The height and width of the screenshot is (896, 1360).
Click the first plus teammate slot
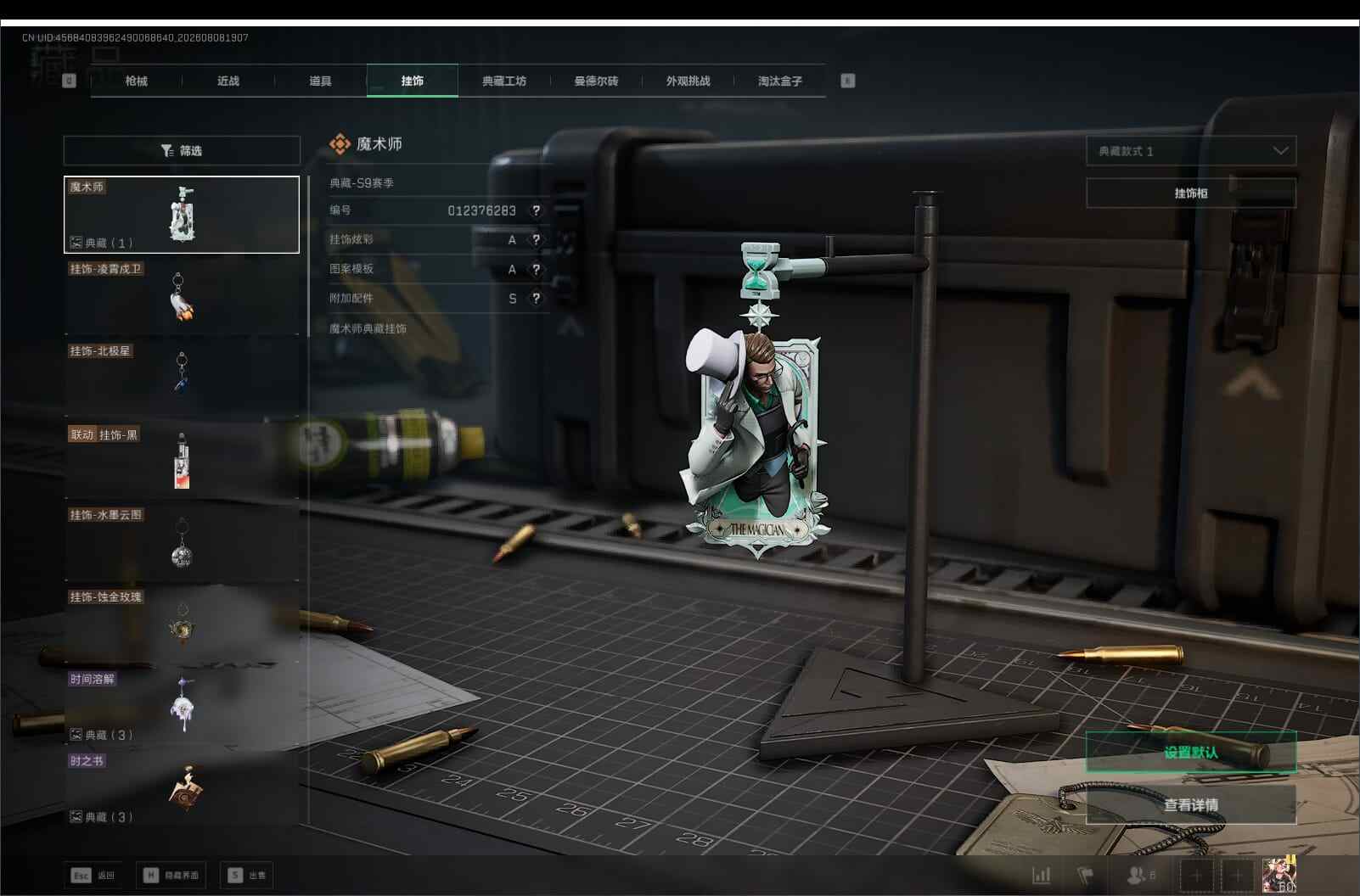click(1197, 875)
